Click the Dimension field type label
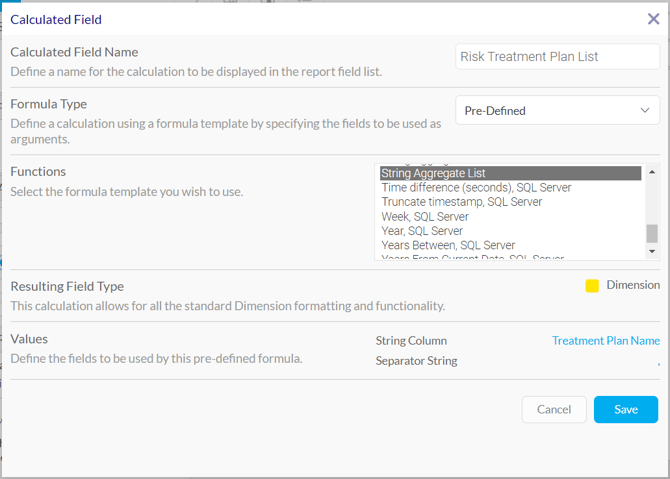 click(633, 286)
